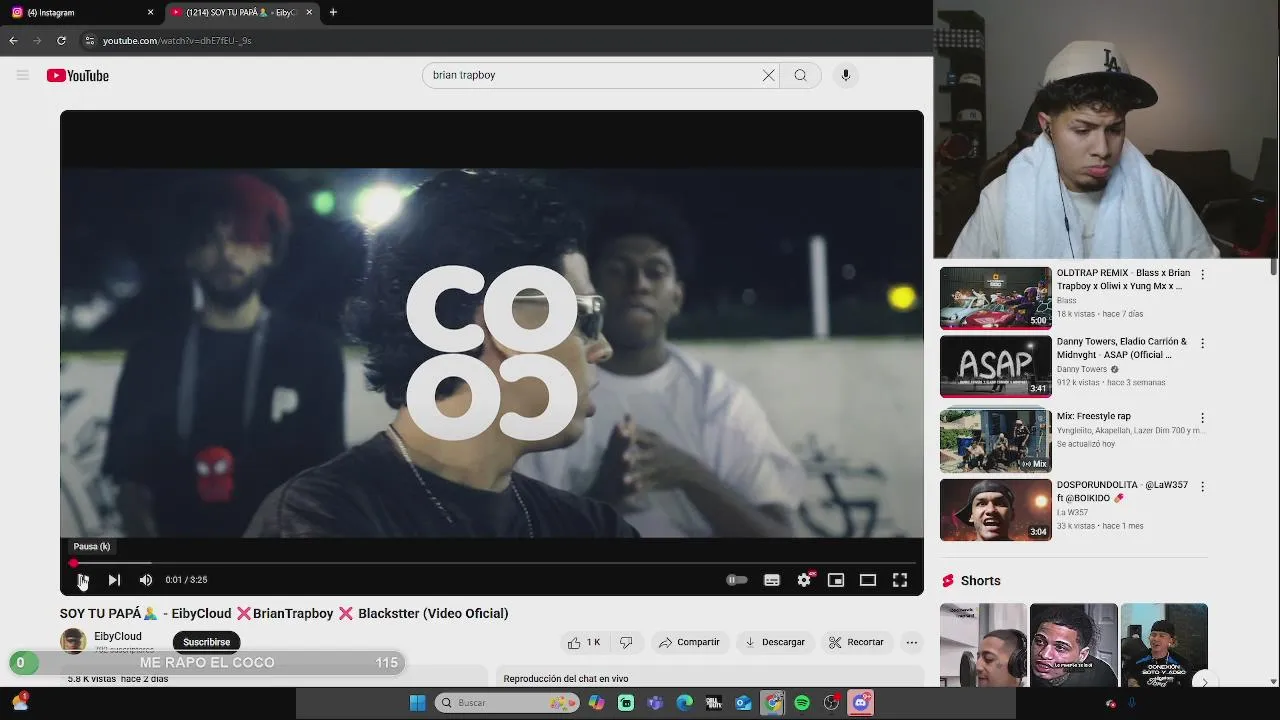Screen dimensions: 1280x720
Task: Go back in browser history
Action: pyautogui.click(x=13, y=40)
